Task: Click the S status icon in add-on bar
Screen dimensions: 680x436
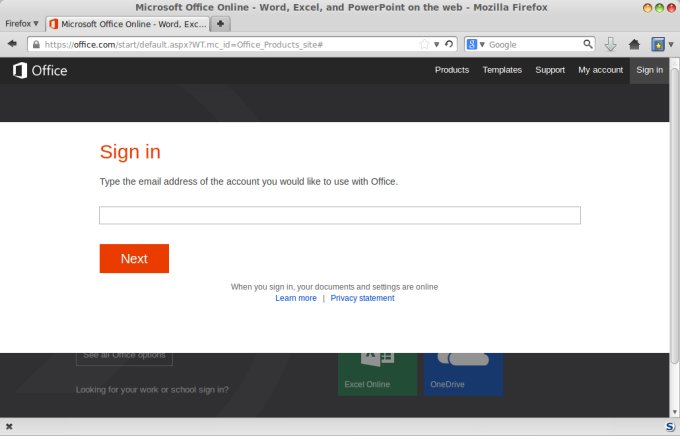Action: tap(670, 427)
